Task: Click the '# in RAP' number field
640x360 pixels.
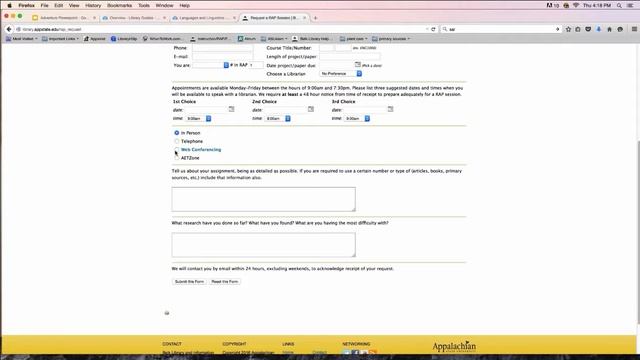Action: tap(256, 65)
